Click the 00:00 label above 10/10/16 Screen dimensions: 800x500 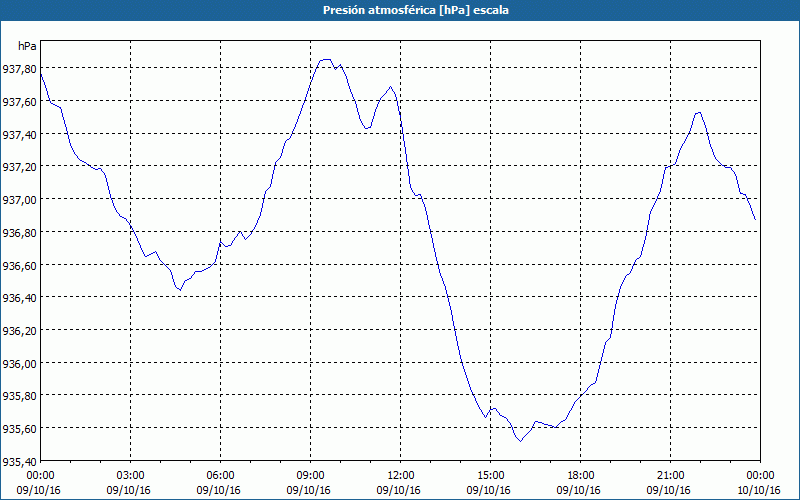760,476
